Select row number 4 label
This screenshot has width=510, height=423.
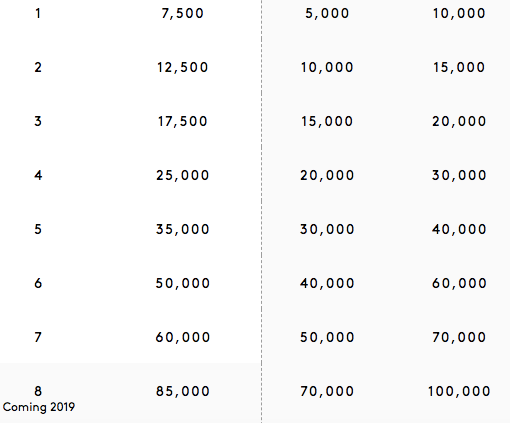[38, 176]
